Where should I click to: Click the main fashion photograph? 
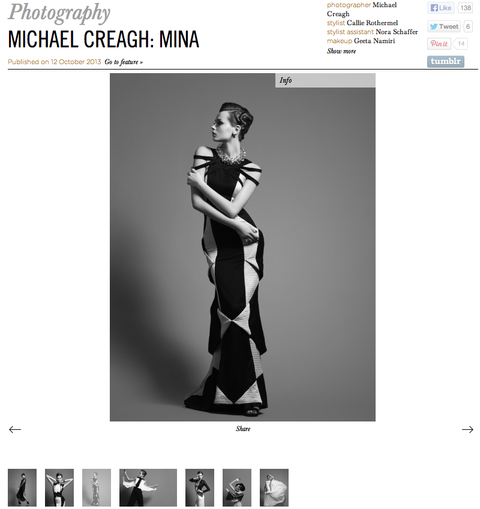click(x=243, y=247)
